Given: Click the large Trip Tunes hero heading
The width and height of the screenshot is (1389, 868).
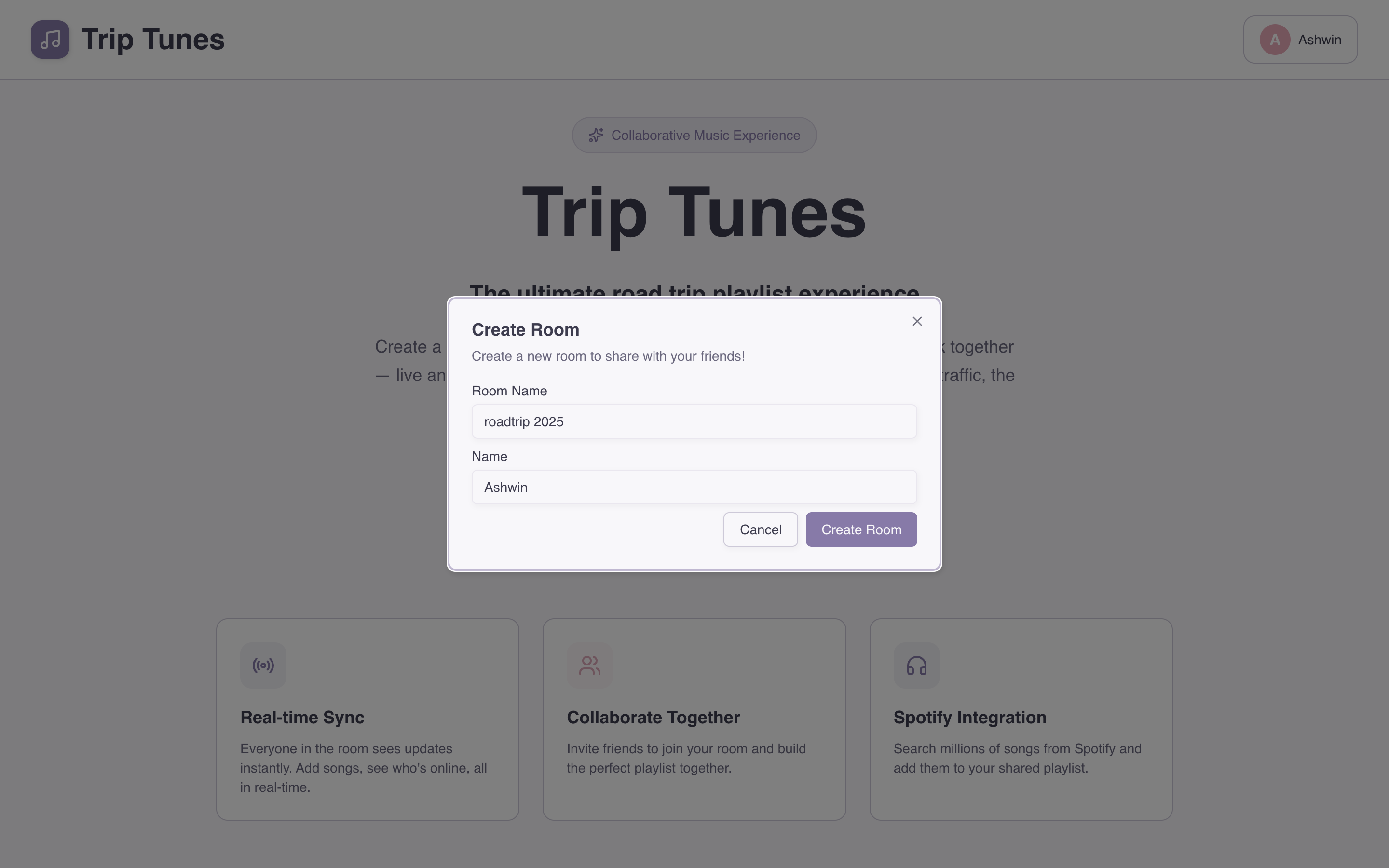Looking at the screenshot, I should point(694,213).
